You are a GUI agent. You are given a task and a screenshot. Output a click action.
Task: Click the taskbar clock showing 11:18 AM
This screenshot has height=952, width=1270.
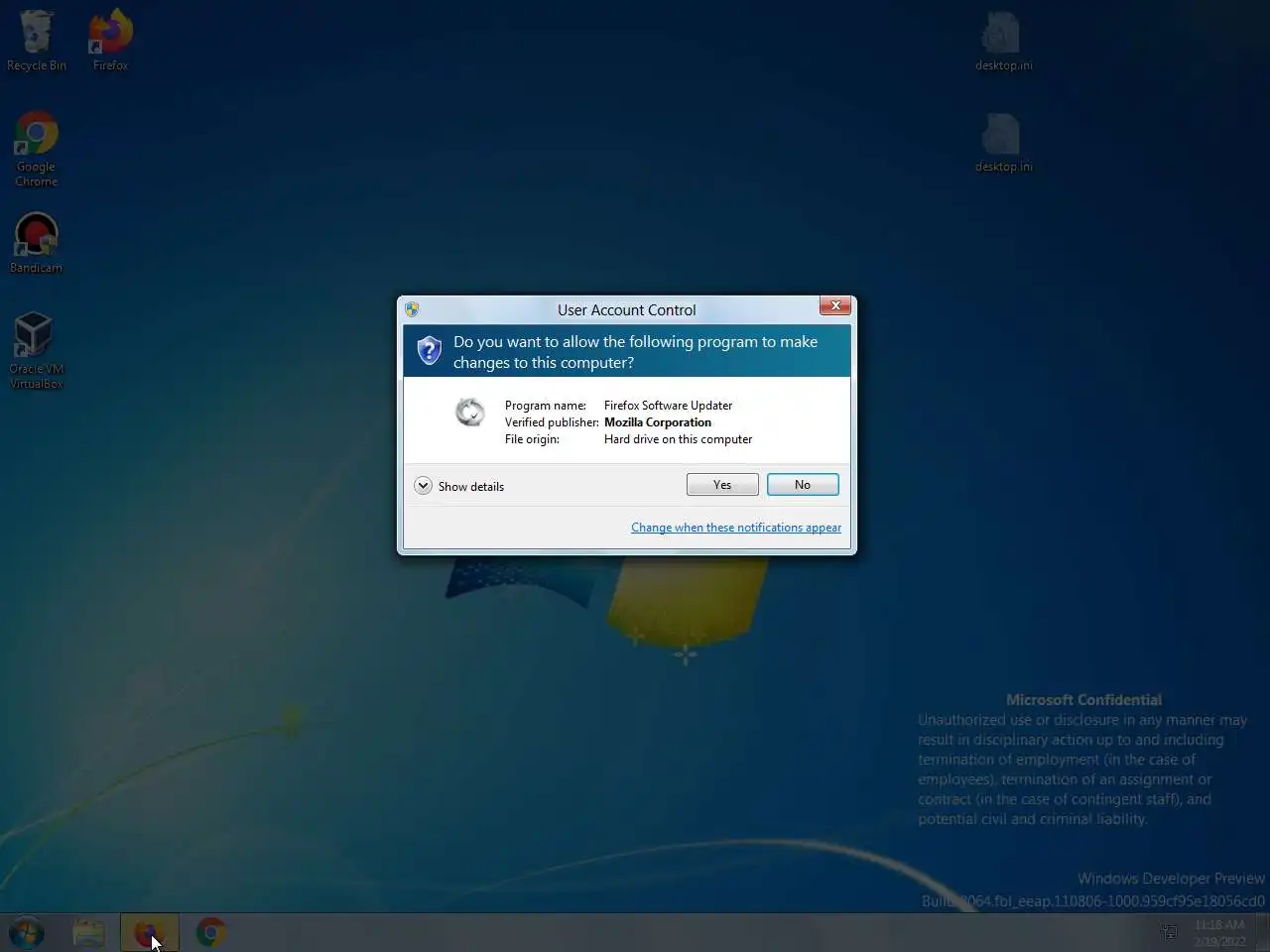[1219, 933]
